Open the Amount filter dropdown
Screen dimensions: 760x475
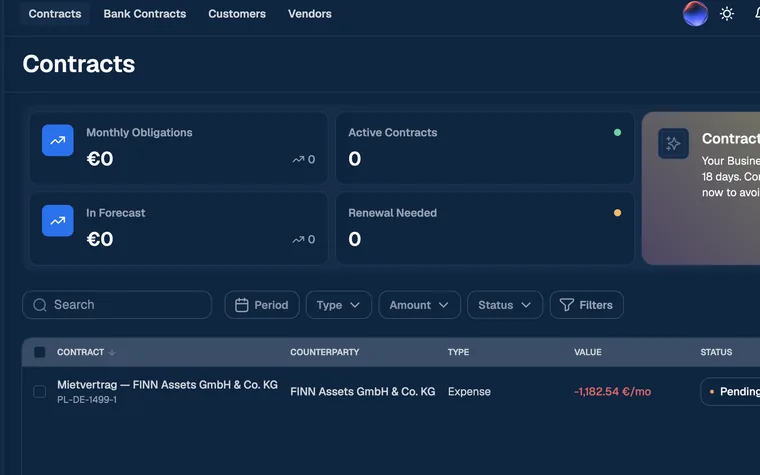coord(419,305)
